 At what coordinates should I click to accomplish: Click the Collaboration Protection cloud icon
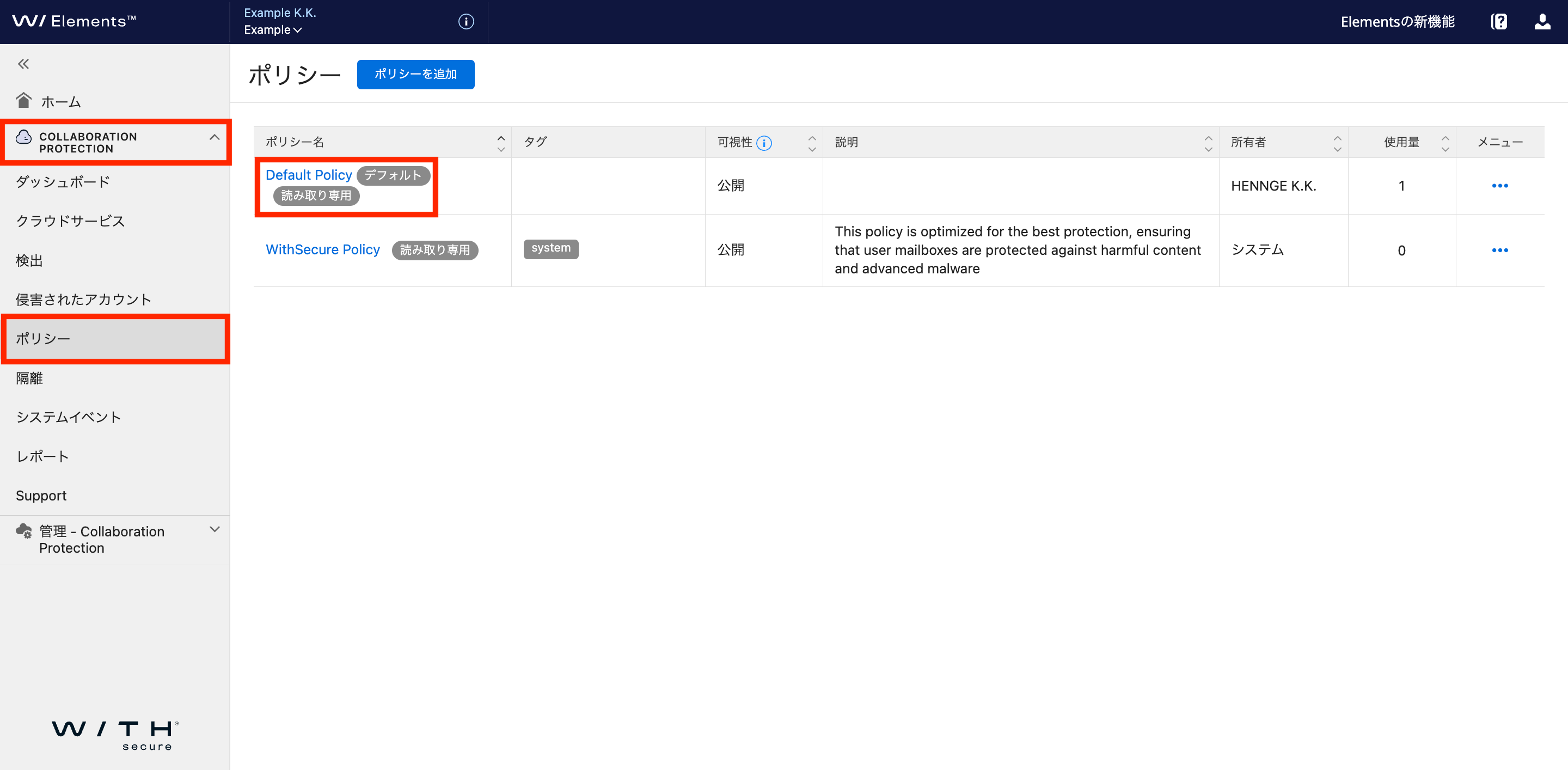point(24,137)
